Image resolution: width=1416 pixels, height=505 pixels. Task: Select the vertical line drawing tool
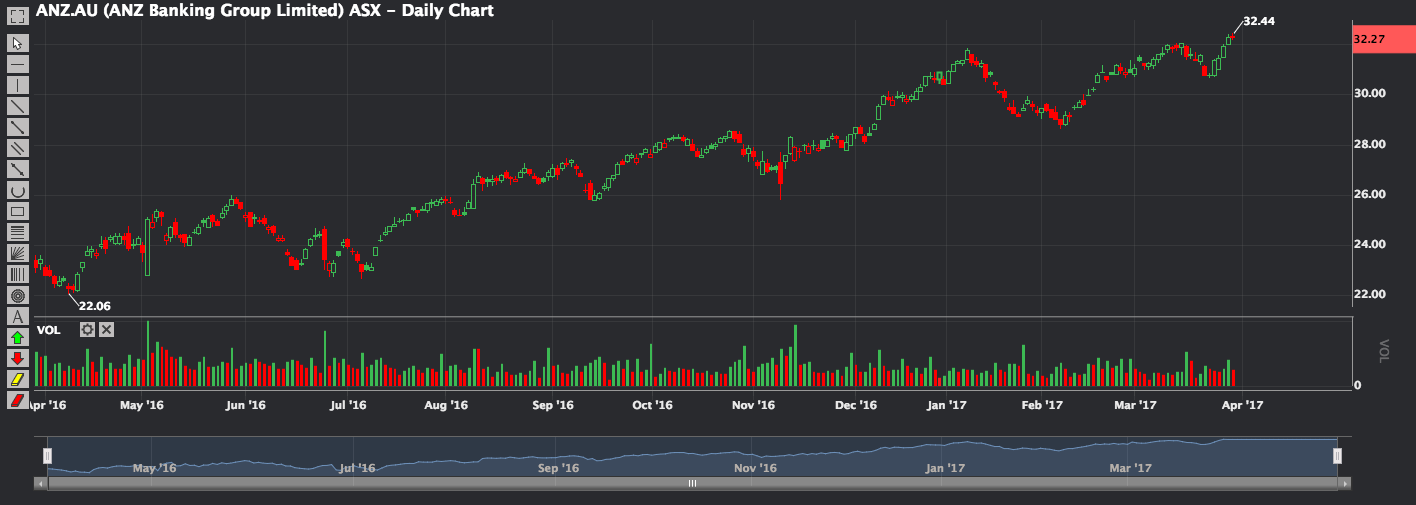point(17,85)
